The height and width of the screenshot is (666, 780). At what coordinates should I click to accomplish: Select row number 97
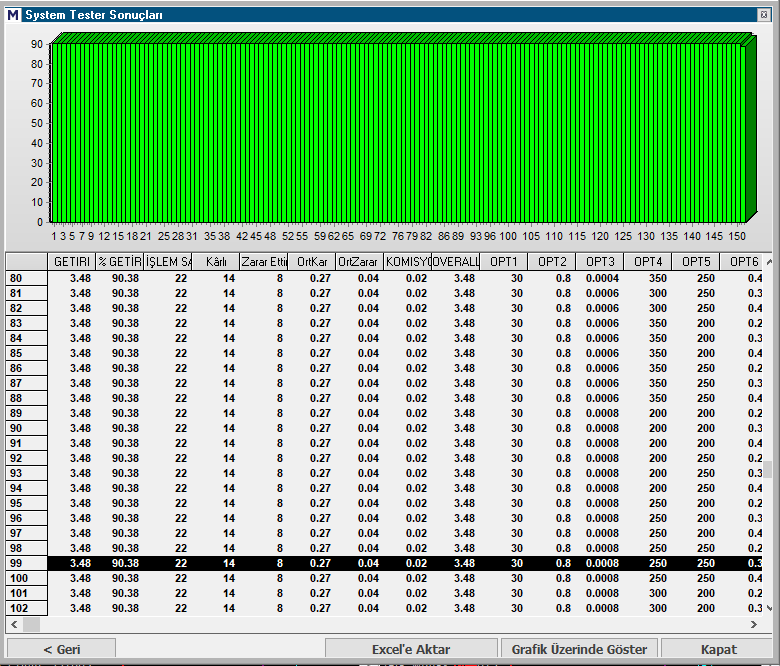pyautogui.click(x=26, y=533)
